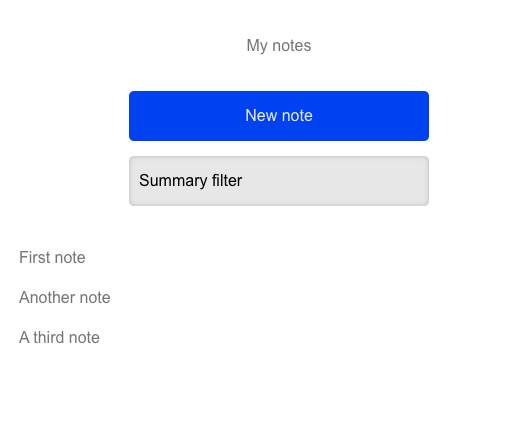Select the note titled Another note
The image size is (532, 438).
[x=64, y=297]
